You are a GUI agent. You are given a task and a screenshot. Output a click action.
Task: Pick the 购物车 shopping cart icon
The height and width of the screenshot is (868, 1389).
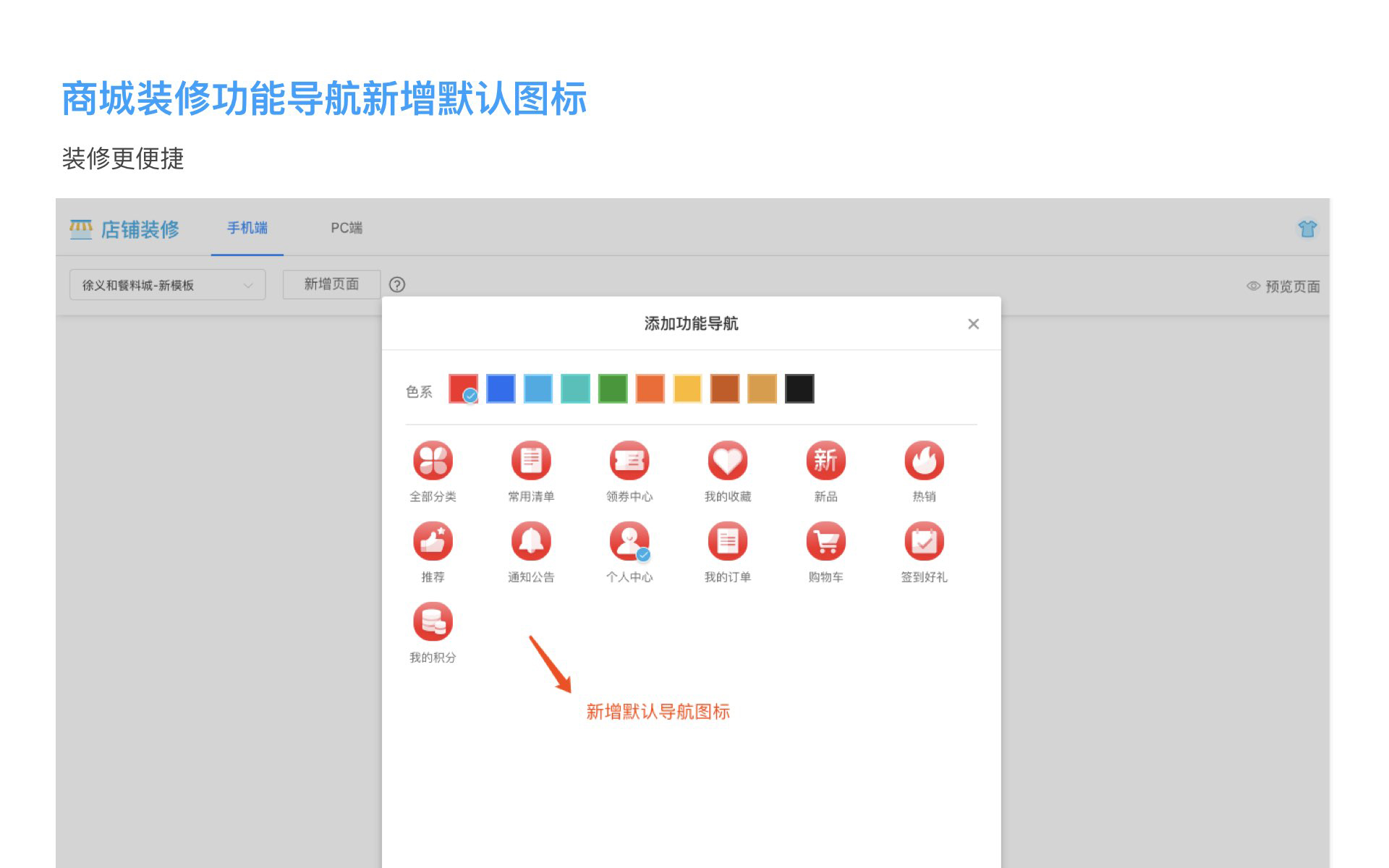(x=825, y=541)
